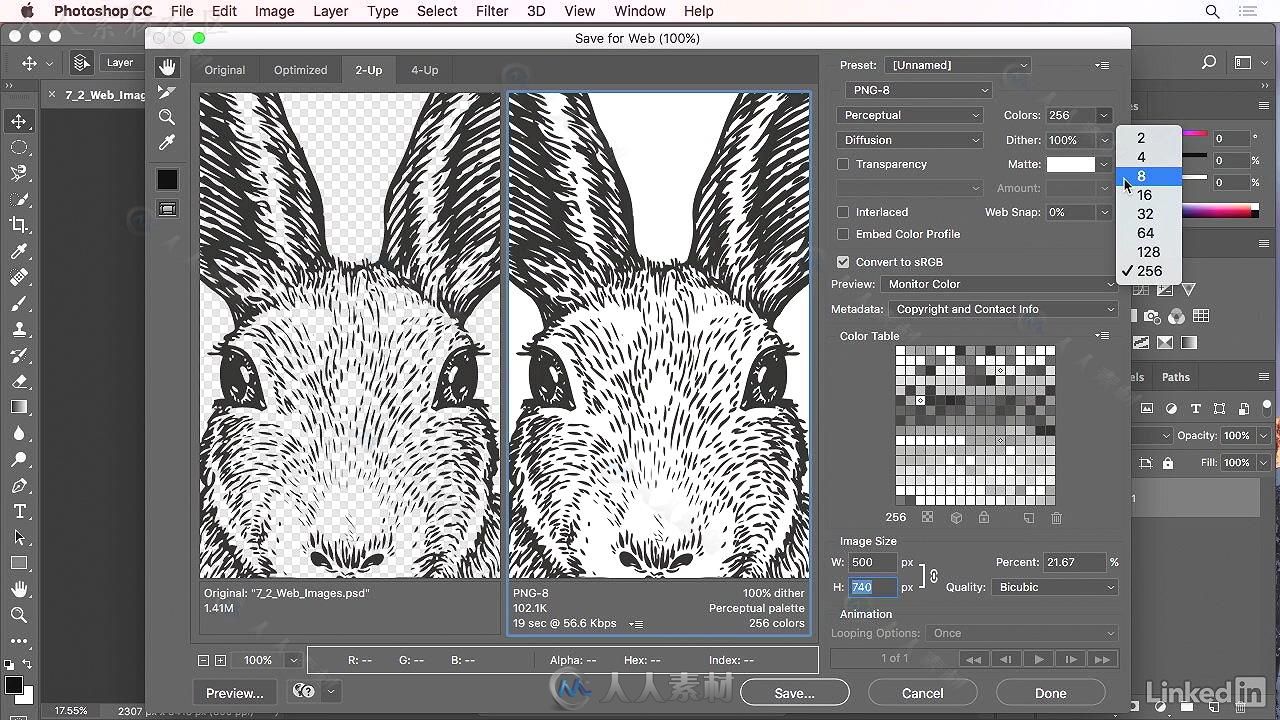1280x720 pixels.
Task: Select the Clone Stamp tool
Action: click(19, 329)
